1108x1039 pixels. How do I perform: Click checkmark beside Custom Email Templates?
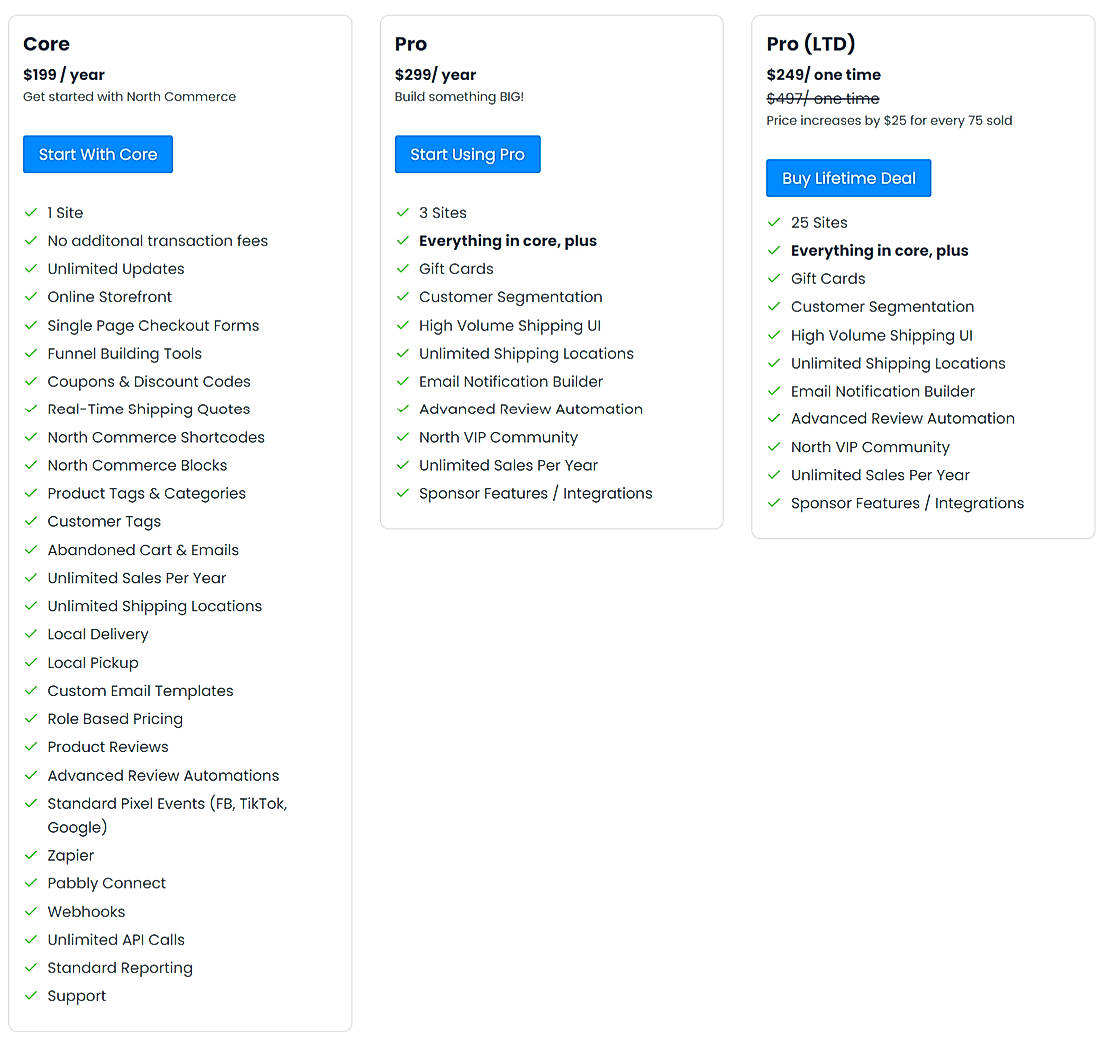tap(31, 691)
